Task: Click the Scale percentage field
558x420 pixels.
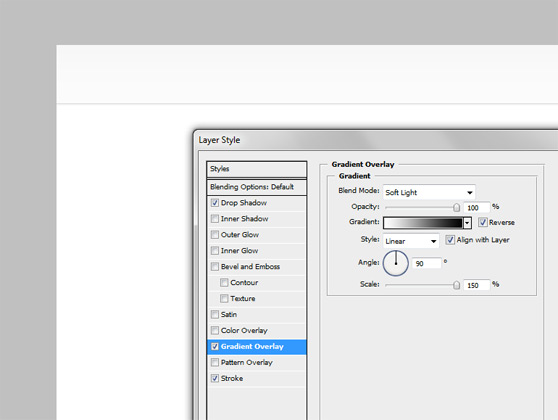Action: tap(477, 285)
